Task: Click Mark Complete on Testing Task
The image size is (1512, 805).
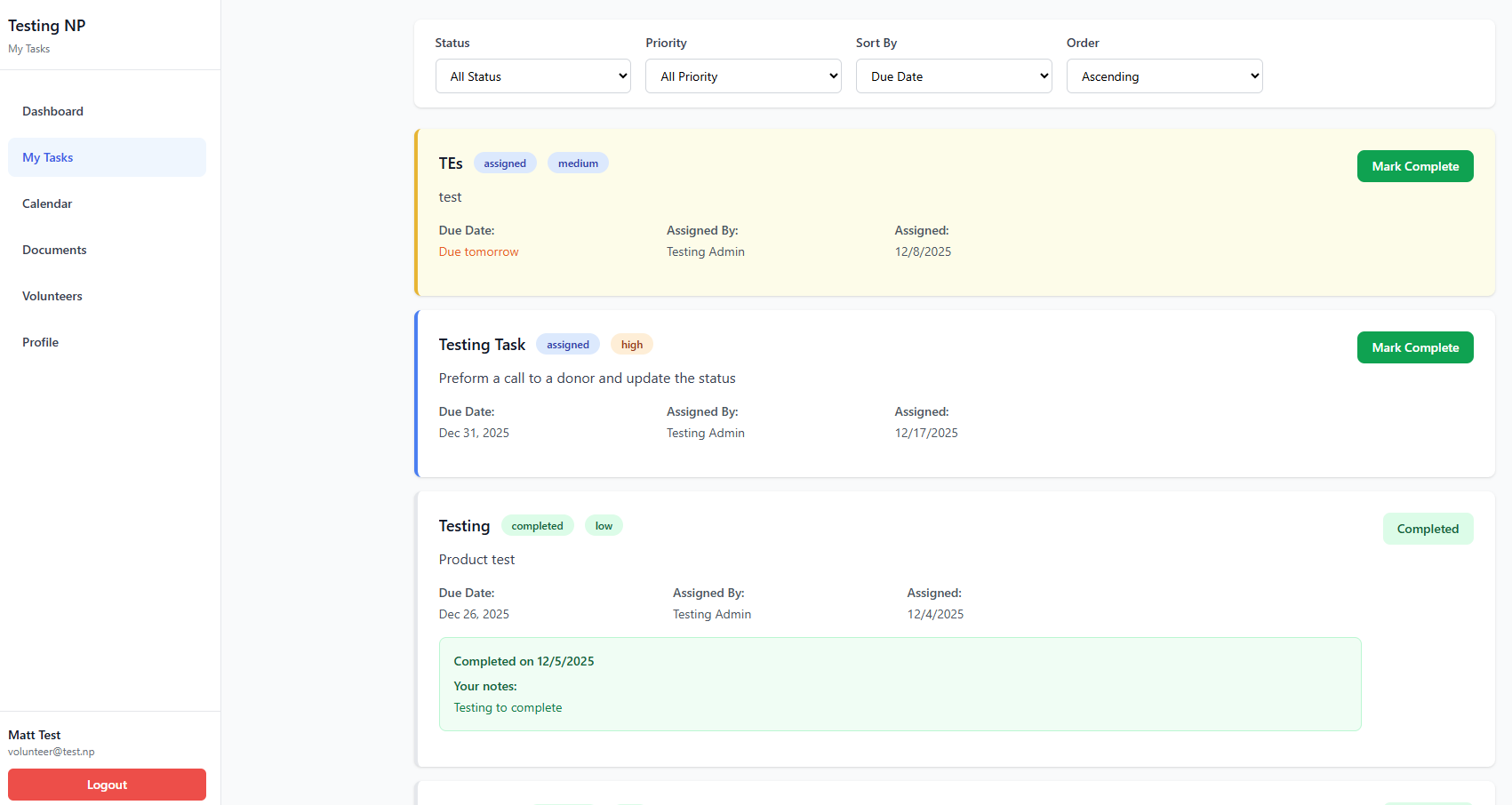Action: [1415, 347]
